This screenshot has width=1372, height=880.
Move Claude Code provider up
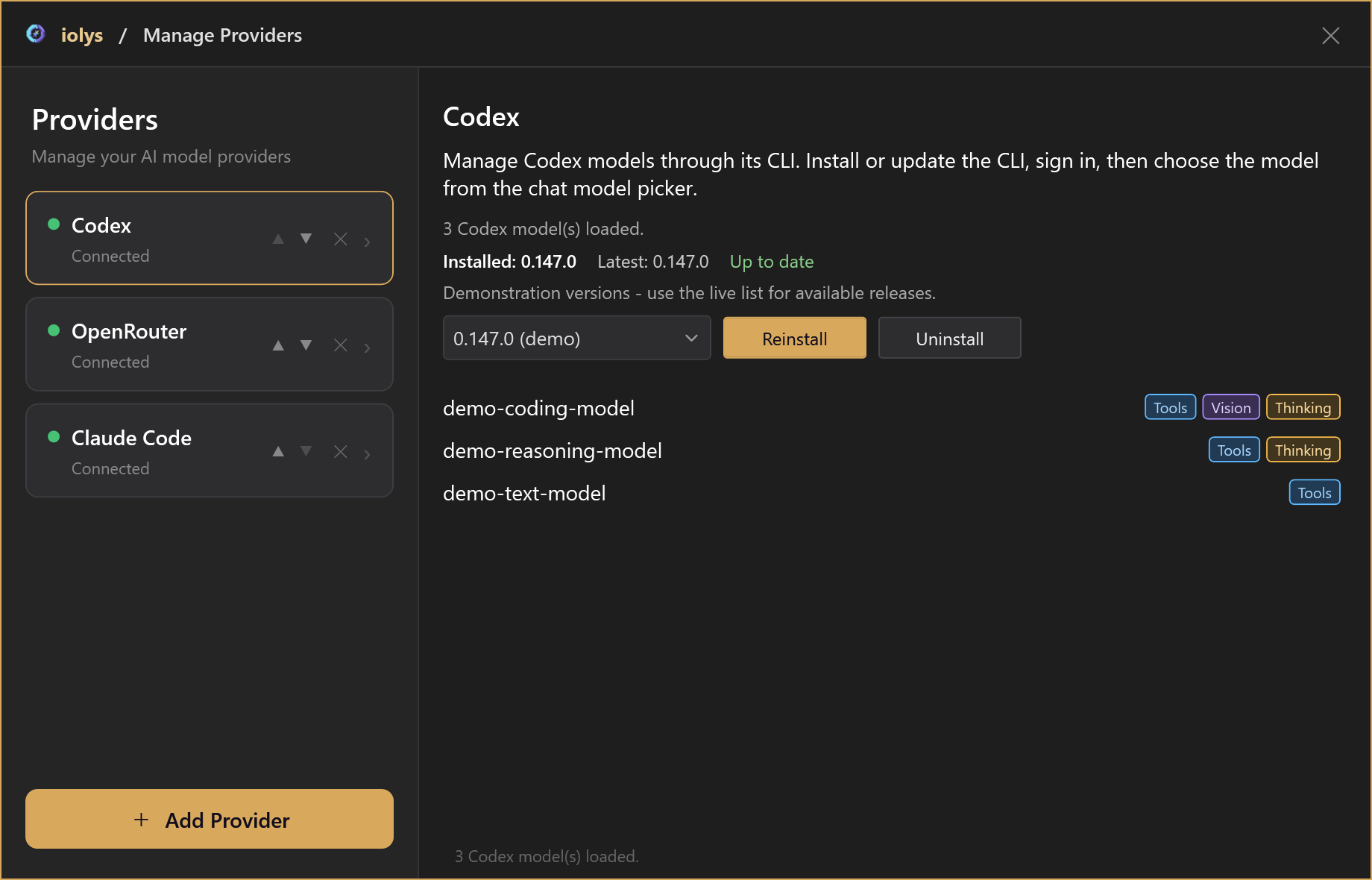[x=278, y=451]
